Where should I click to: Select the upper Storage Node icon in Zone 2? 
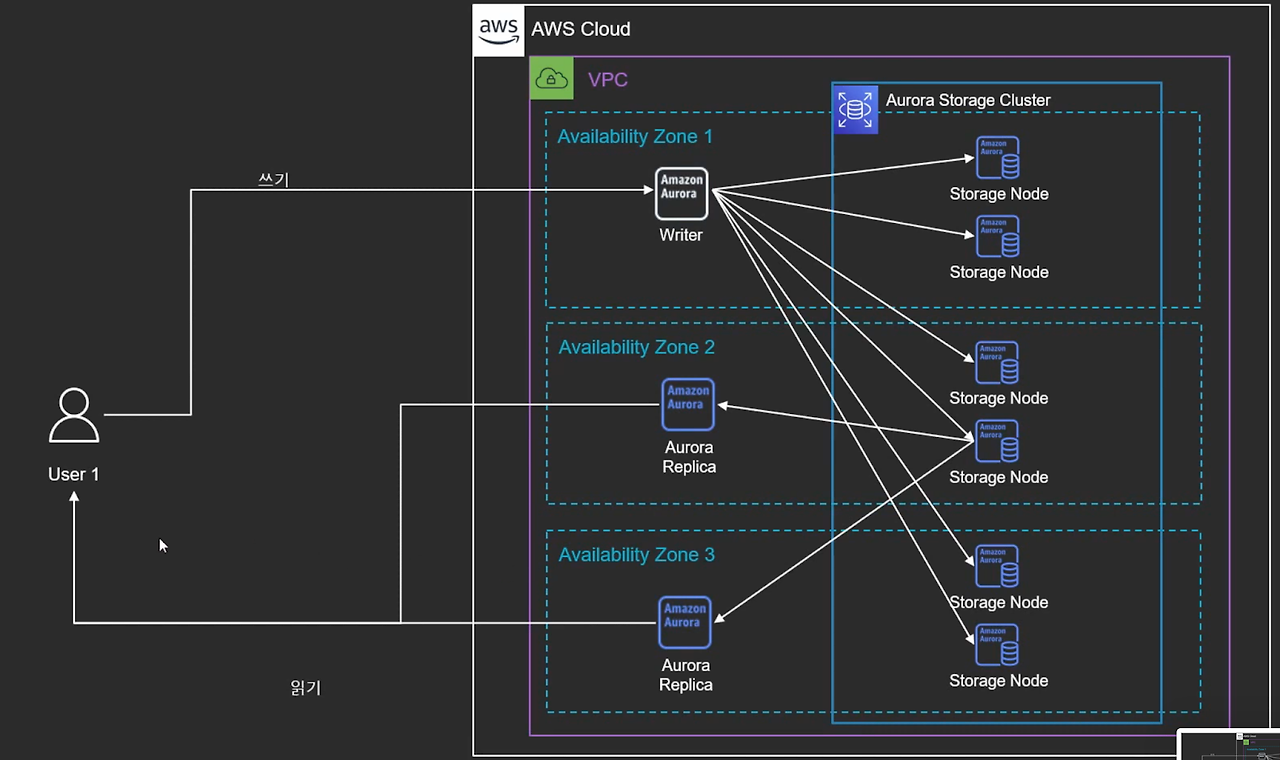998,363
